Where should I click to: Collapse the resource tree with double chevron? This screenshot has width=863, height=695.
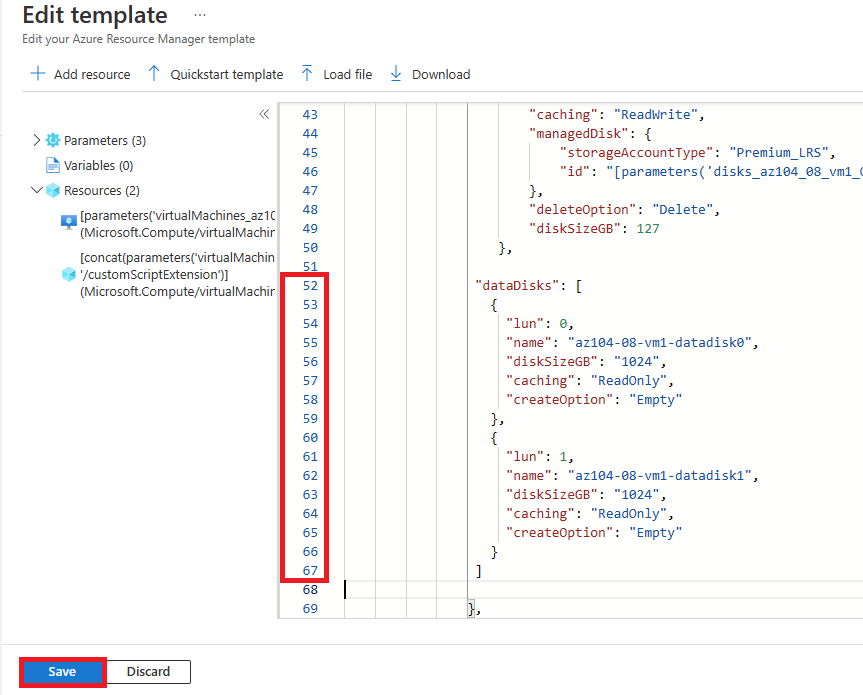point(264,114)
